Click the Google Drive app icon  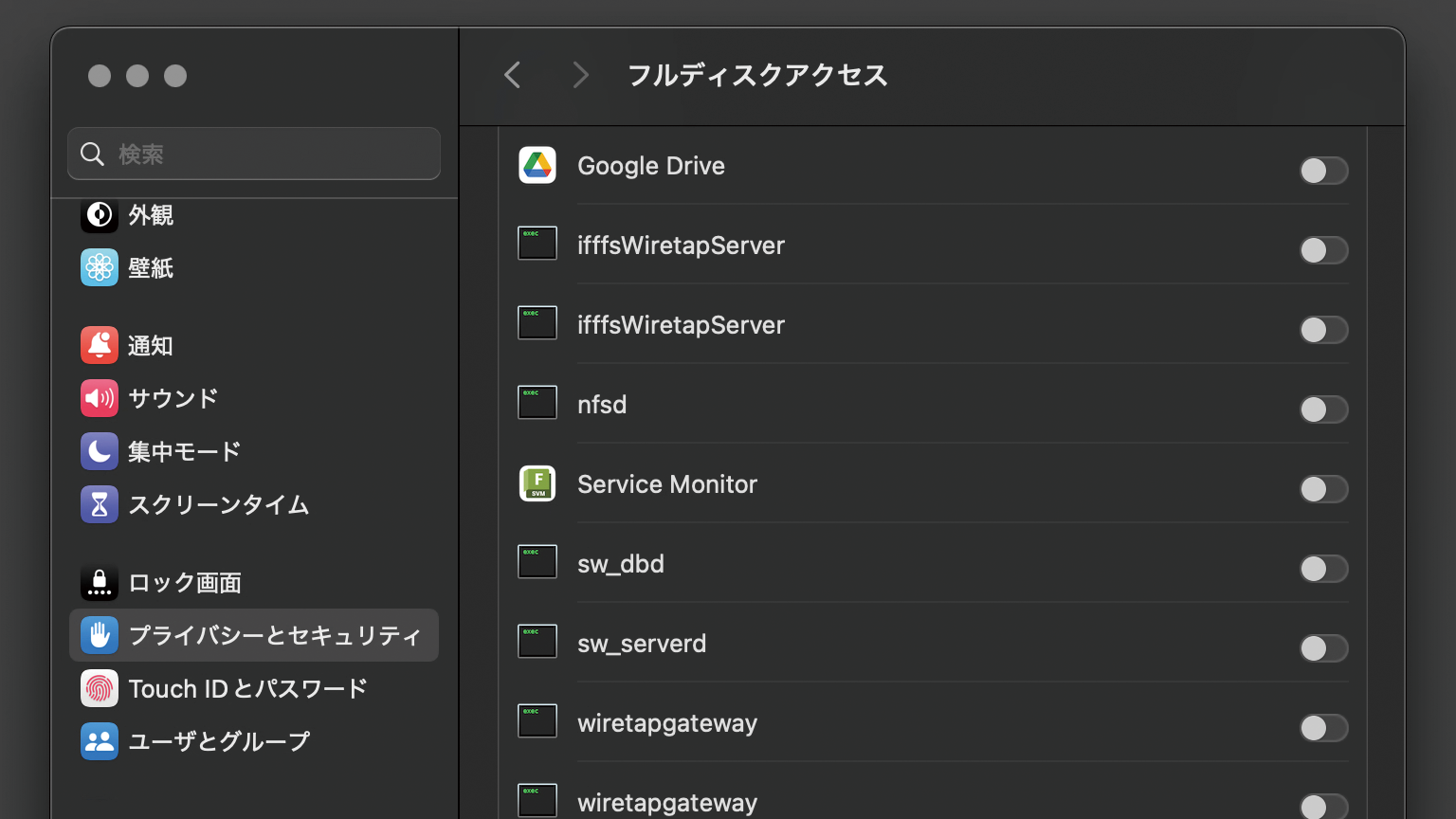click(x=537, y=166)
